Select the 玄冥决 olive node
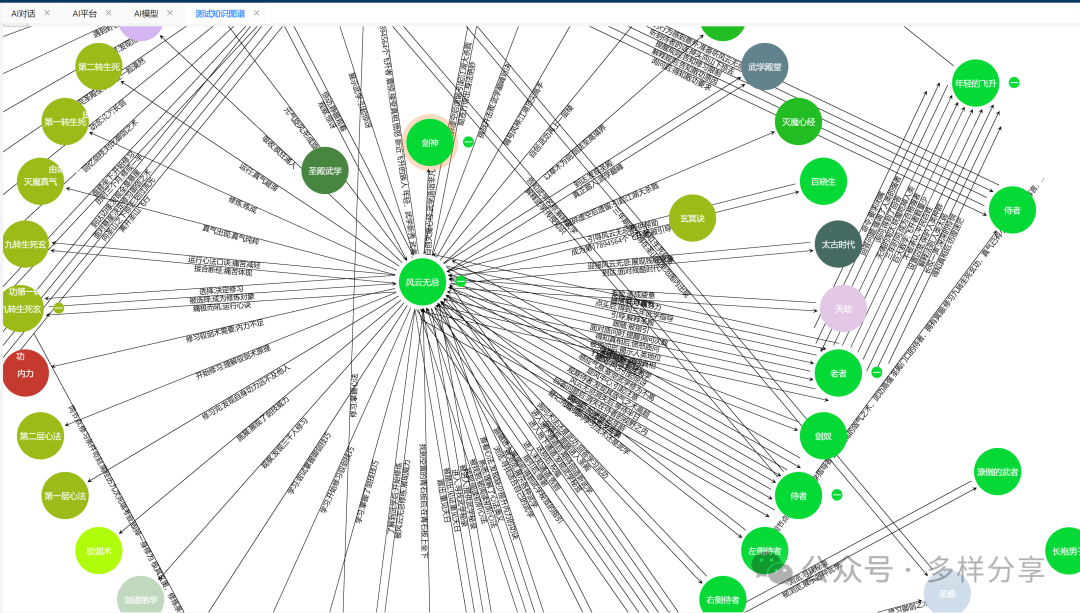This screenshot has height=613, width=1080. pos(692,218)
